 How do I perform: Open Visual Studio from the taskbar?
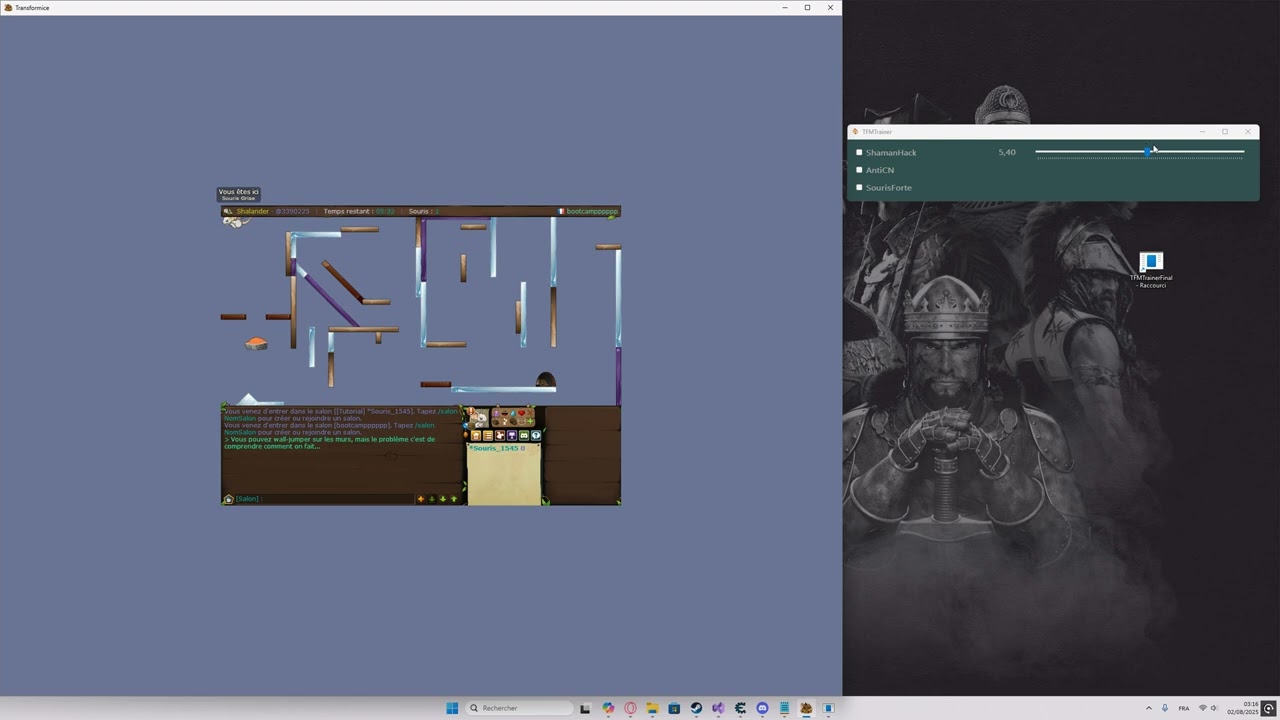click(718, 708)
